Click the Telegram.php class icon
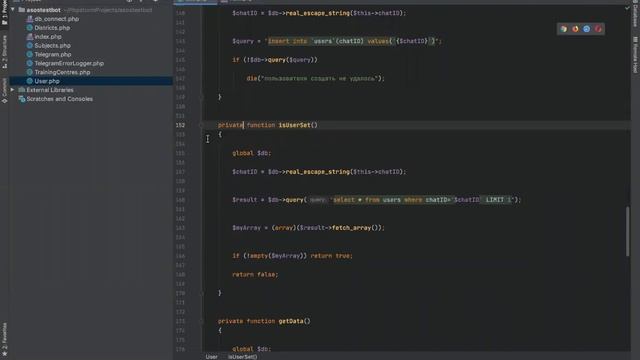 [29, 54]
